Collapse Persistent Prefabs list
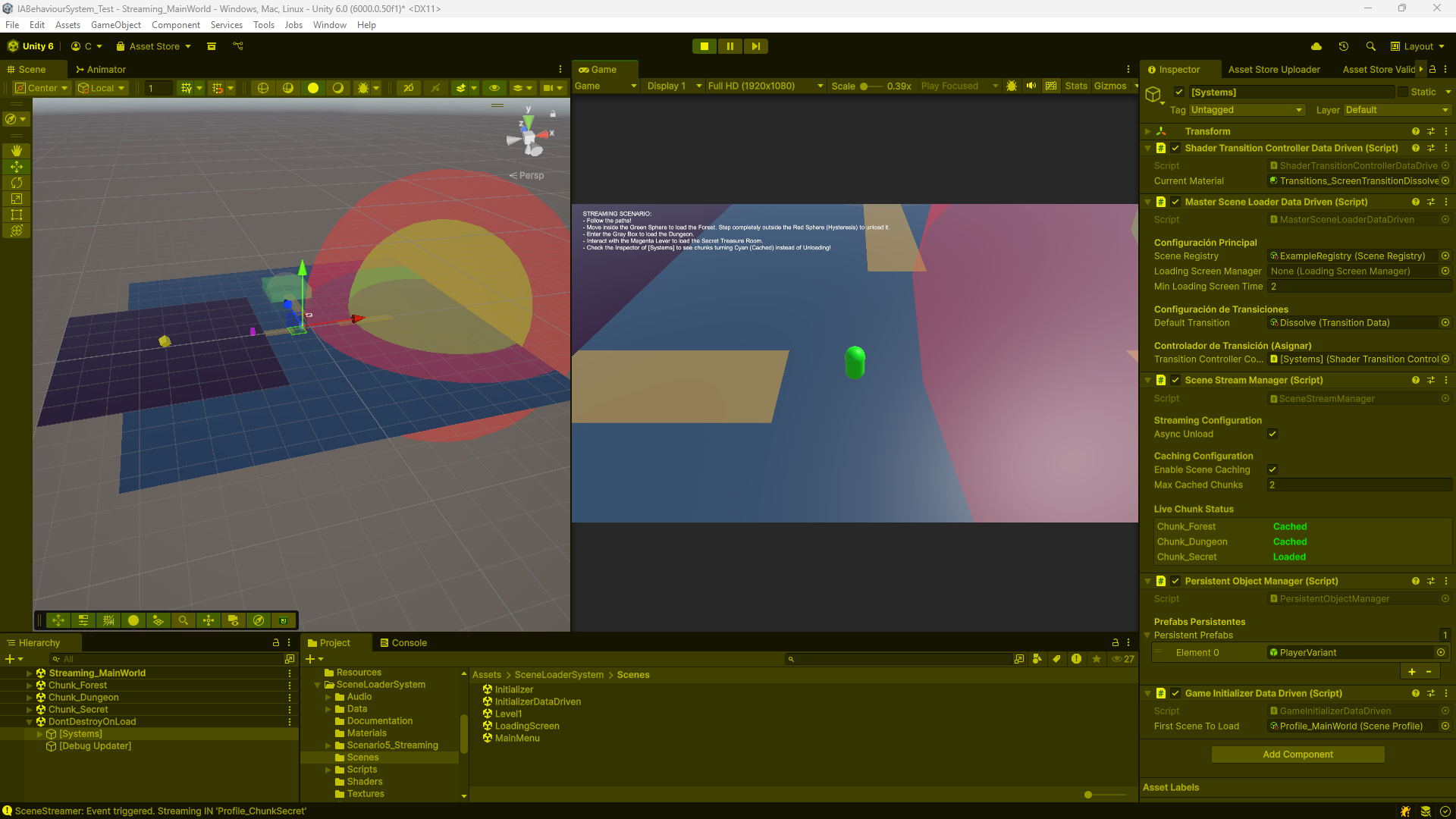 (x=1147, y=635)
